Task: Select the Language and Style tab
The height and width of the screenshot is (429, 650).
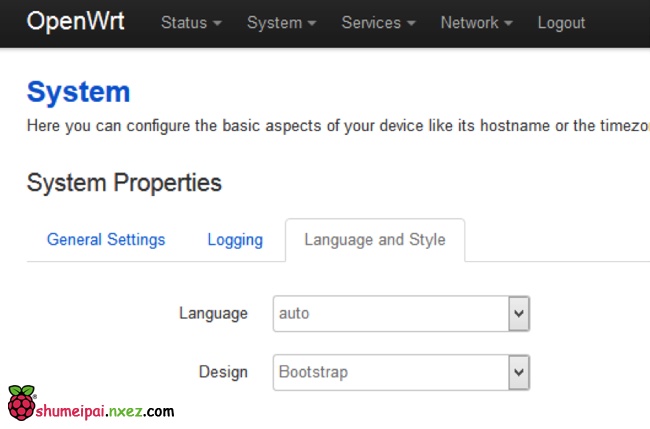Action: pyautogui.click(x=375, y=240)
